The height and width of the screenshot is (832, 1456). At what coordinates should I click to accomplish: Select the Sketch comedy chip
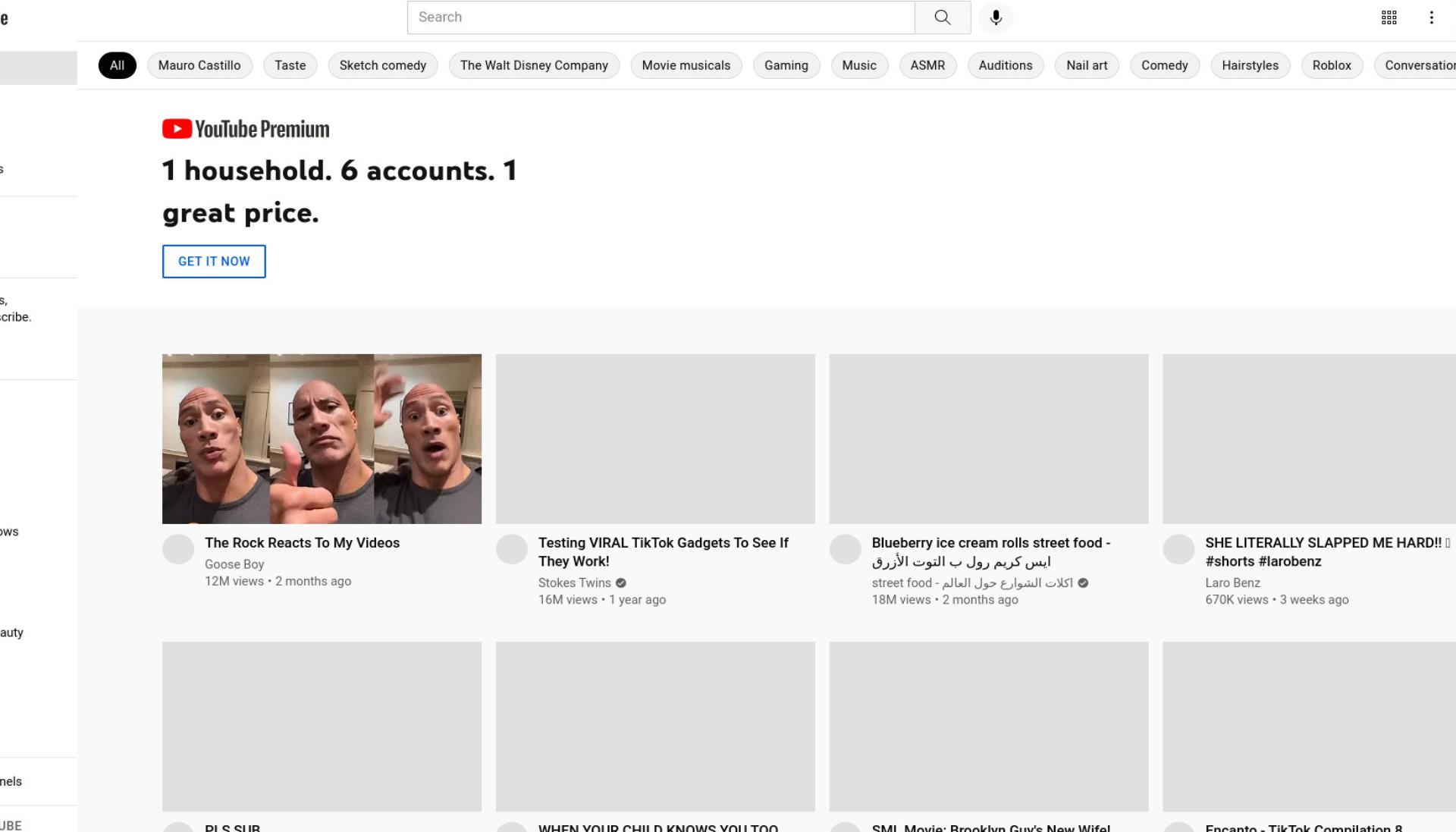pos(383,65)
